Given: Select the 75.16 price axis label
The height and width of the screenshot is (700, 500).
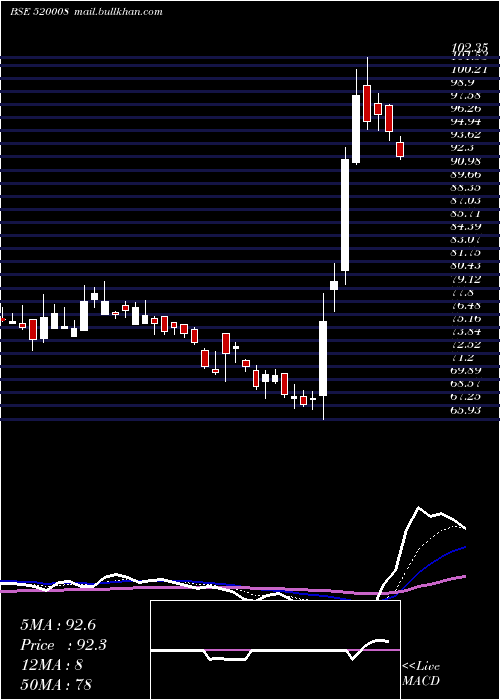Looking at the screenshot, I should point(468,318).
